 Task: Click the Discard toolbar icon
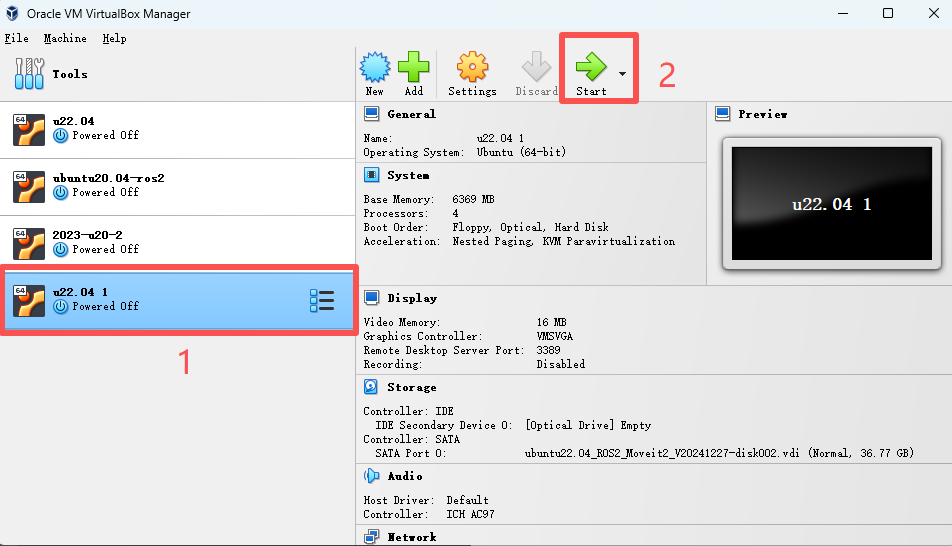click(x=536, y=69)
